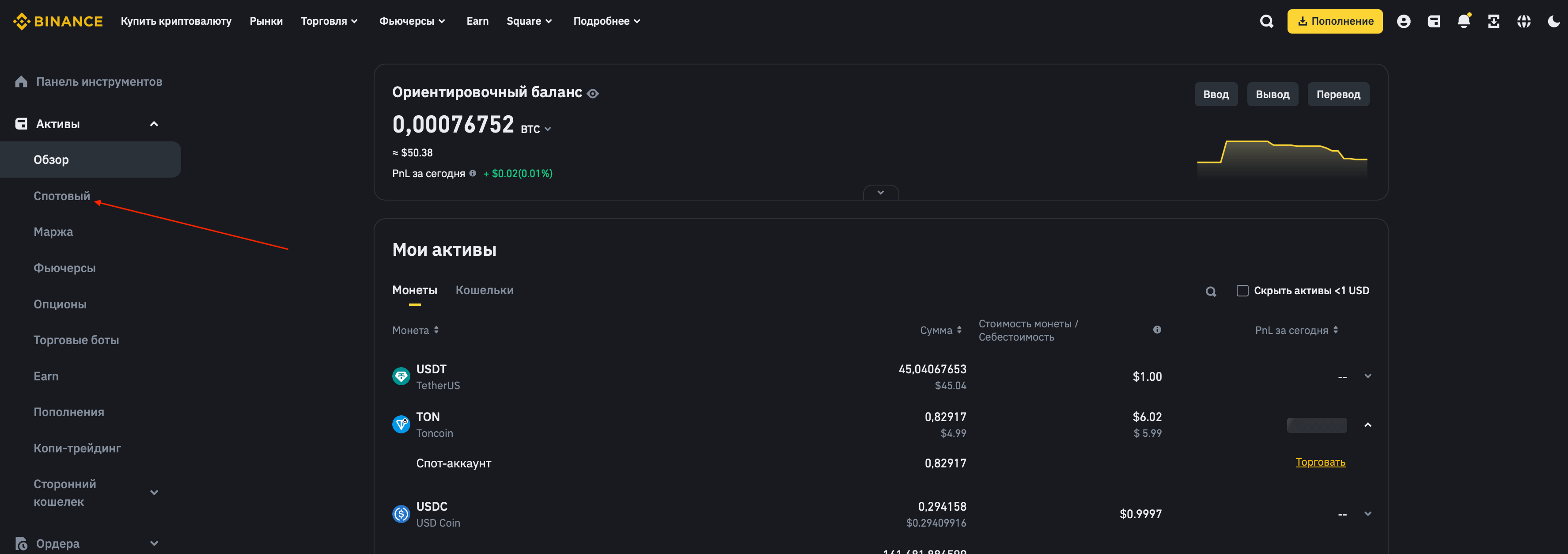Sort by Монета column arrows

click(436, 330)
